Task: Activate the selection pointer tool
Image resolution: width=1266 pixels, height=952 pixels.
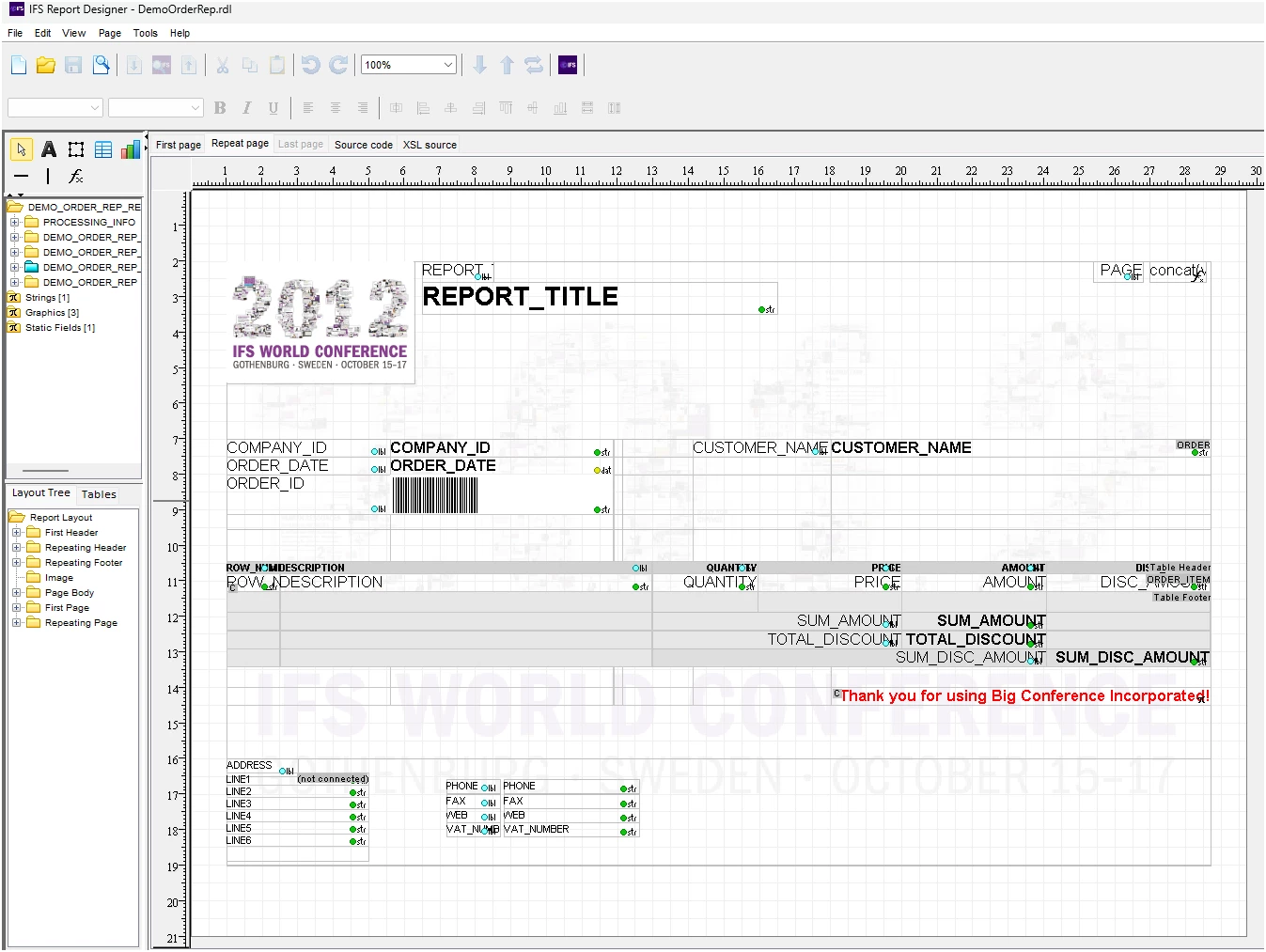Action: [22, 149]
